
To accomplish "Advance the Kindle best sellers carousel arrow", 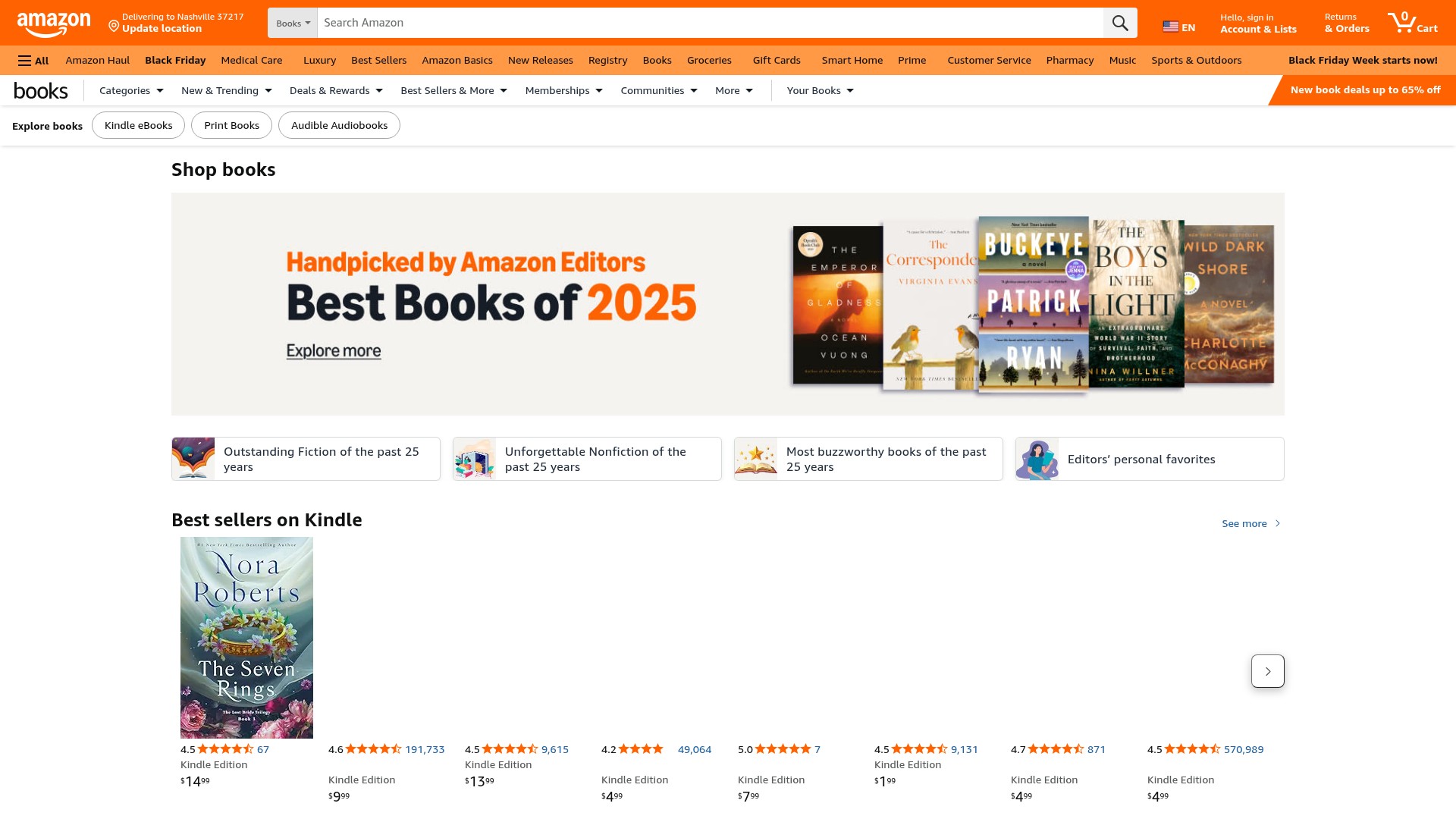I will coord(1267,671).
